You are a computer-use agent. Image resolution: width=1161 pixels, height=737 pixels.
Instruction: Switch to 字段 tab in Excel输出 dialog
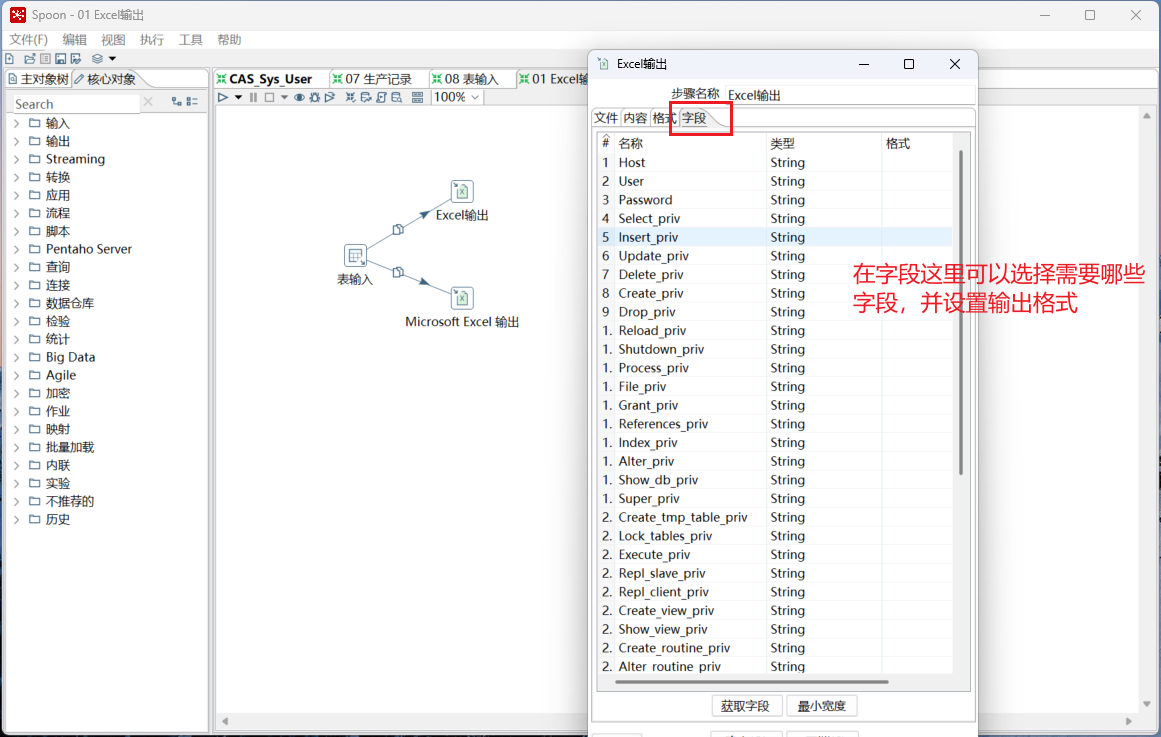[x=695, y=118]
